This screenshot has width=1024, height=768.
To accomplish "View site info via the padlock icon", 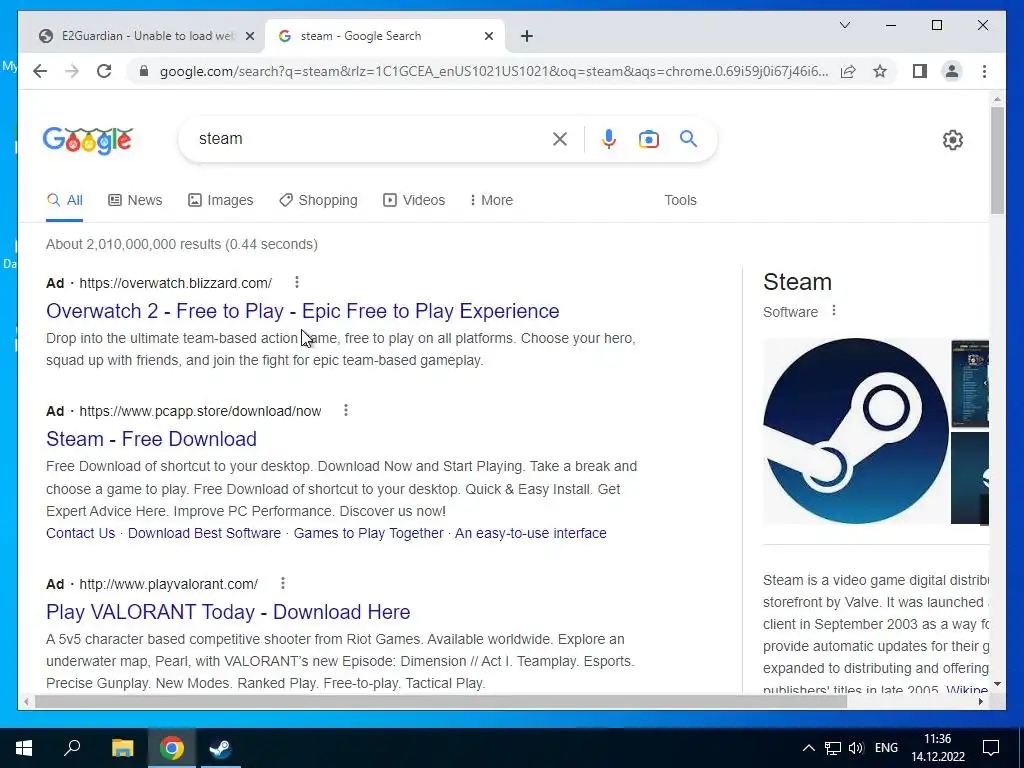I will pyautogui.click(x=144, y=71).
